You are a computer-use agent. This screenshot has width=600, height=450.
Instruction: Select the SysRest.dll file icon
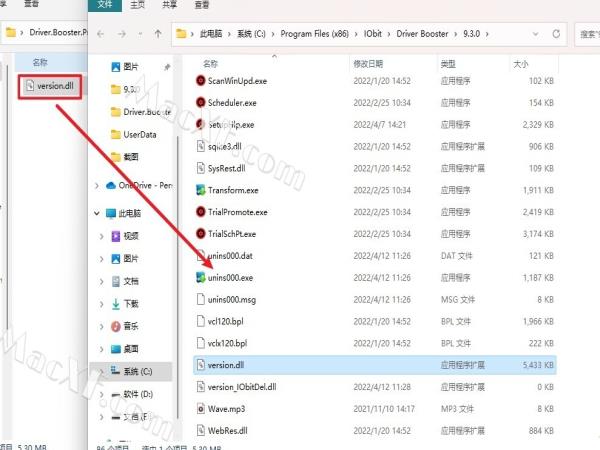[201, 168]
